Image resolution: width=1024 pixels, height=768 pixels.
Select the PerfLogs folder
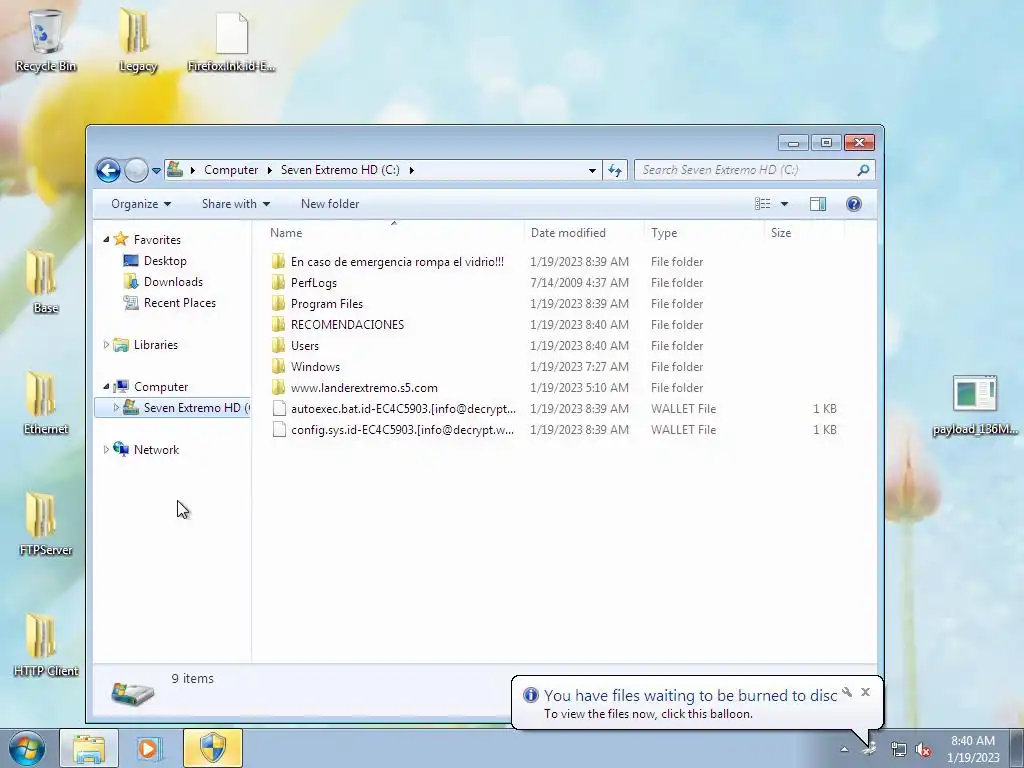coord(313,283)
